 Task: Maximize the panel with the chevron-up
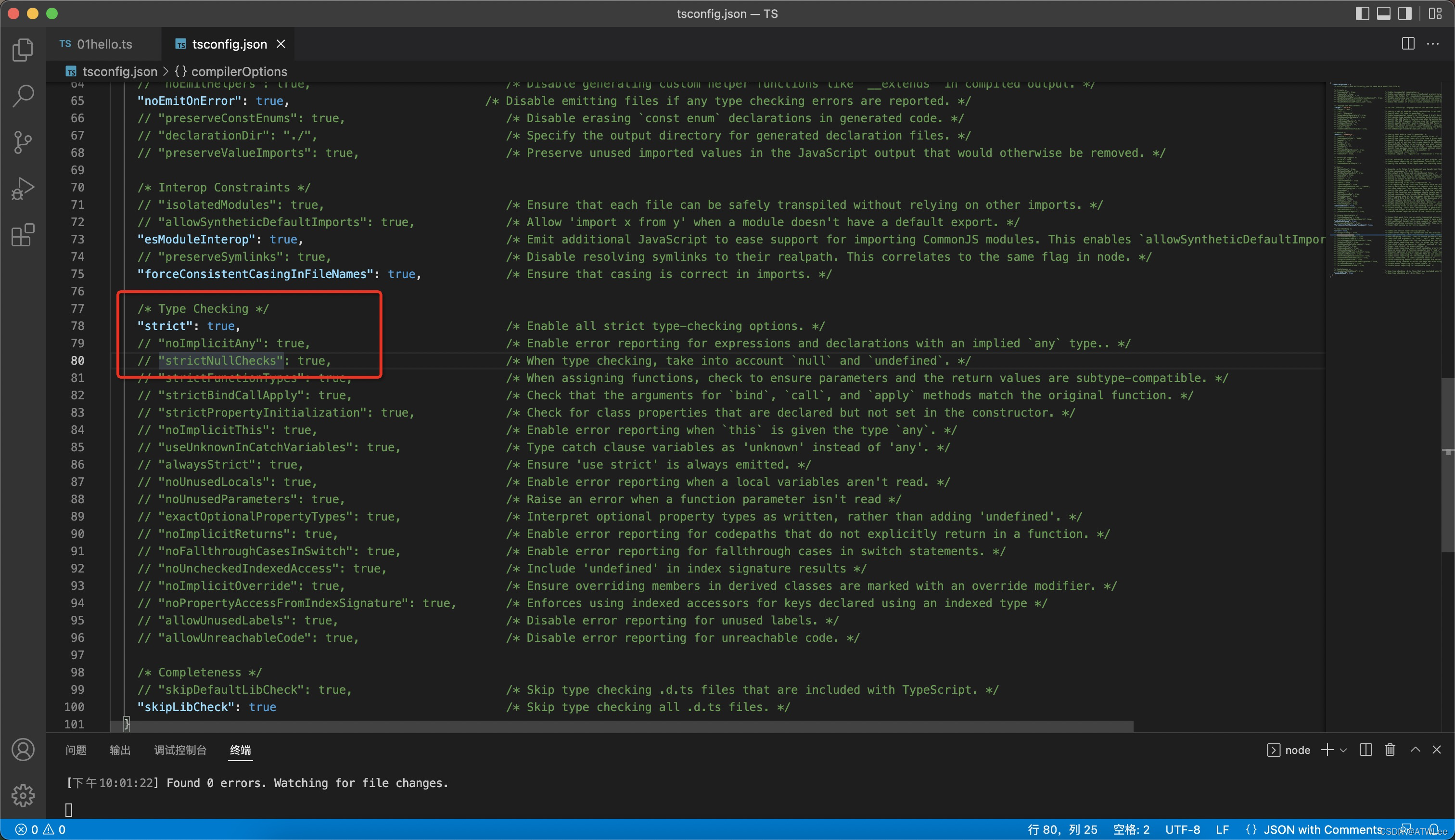pos(1415,750)
